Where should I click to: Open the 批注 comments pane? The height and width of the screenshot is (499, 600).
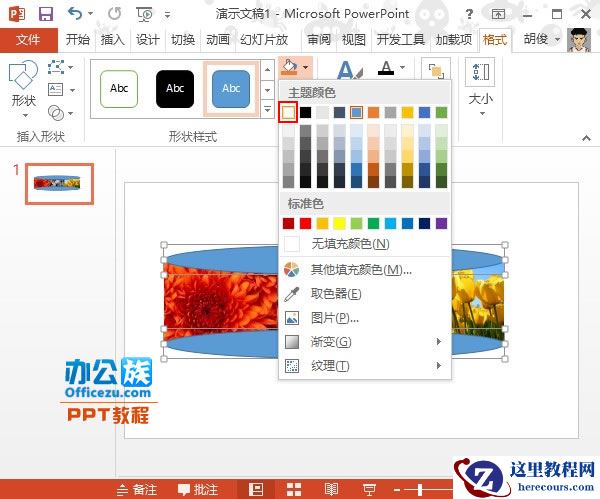click(x=198, y=489)
